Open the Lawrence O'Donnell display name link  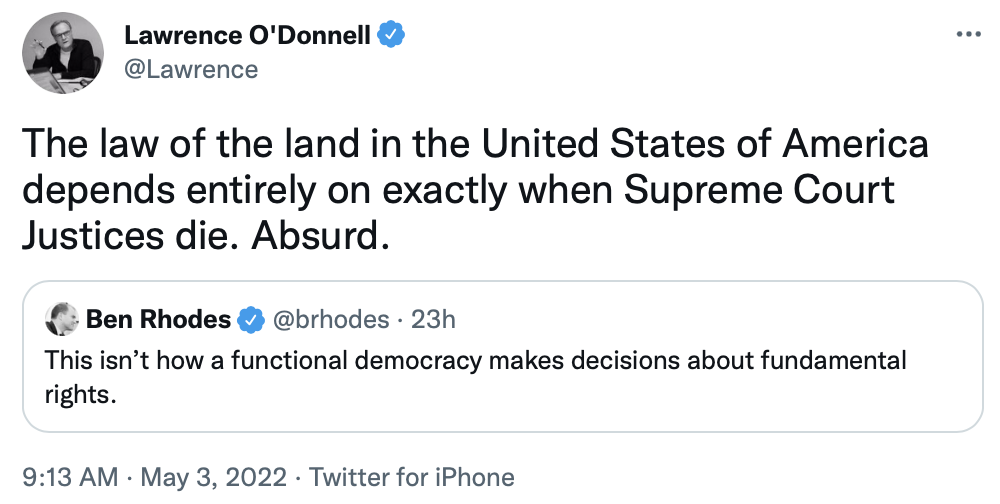pyautogui.click(x=247, y=37)
